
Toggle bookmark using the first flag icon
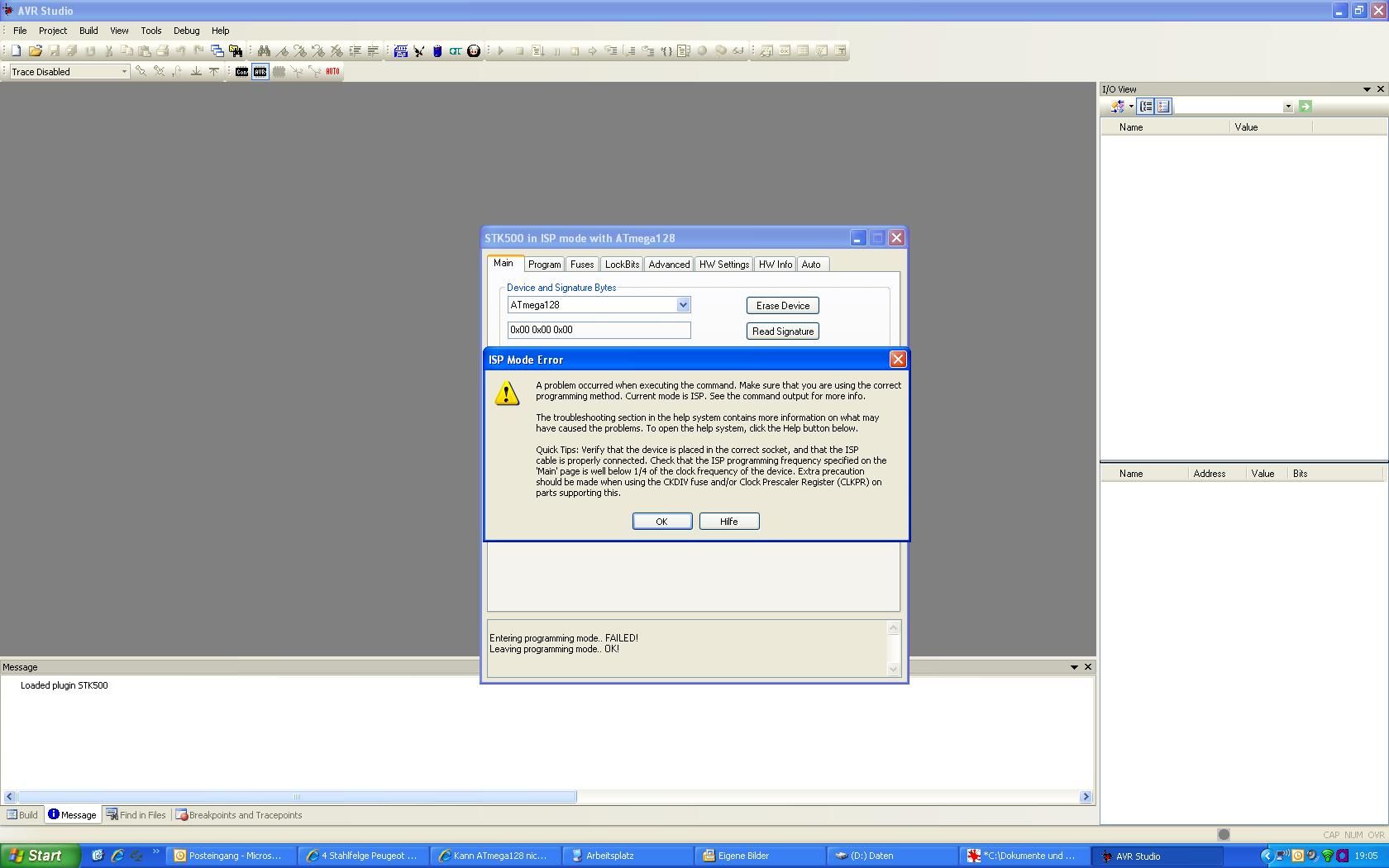pyautogui.click(x=282, y=50)
